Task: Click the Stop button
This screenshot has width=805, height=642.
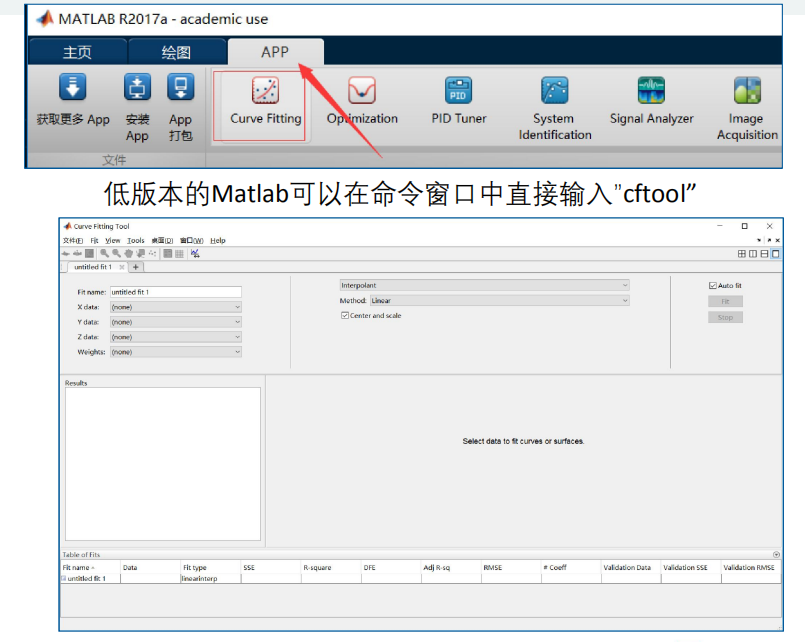Action: (725, 317)
